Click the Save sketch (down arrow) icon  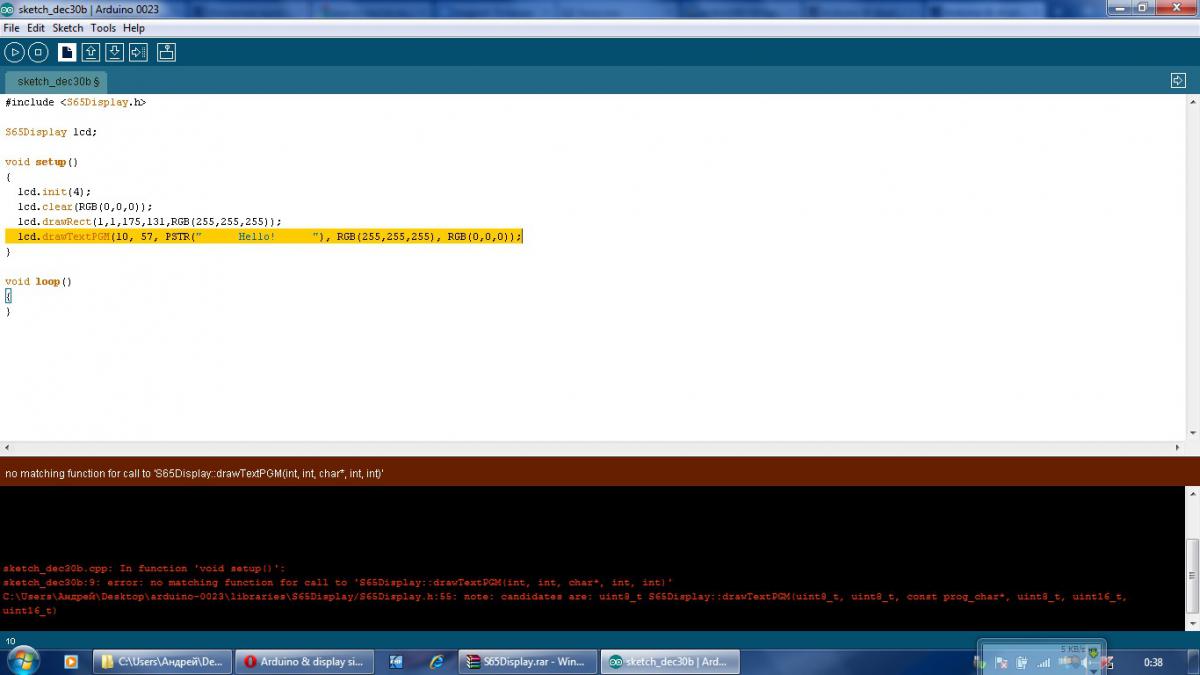pos(114,52)
